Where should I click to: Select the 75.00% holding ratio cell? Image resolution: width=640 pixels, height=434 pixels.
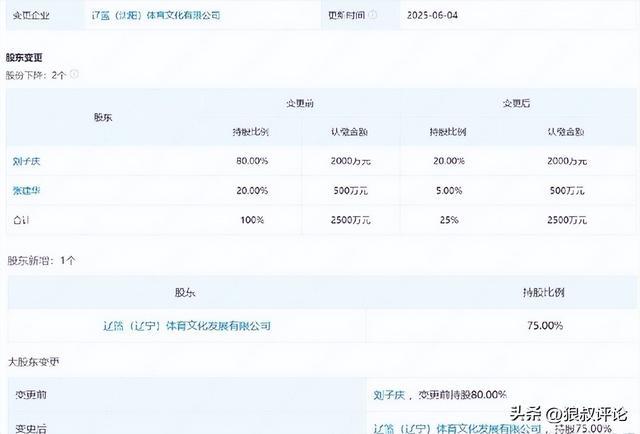[545, 325]
